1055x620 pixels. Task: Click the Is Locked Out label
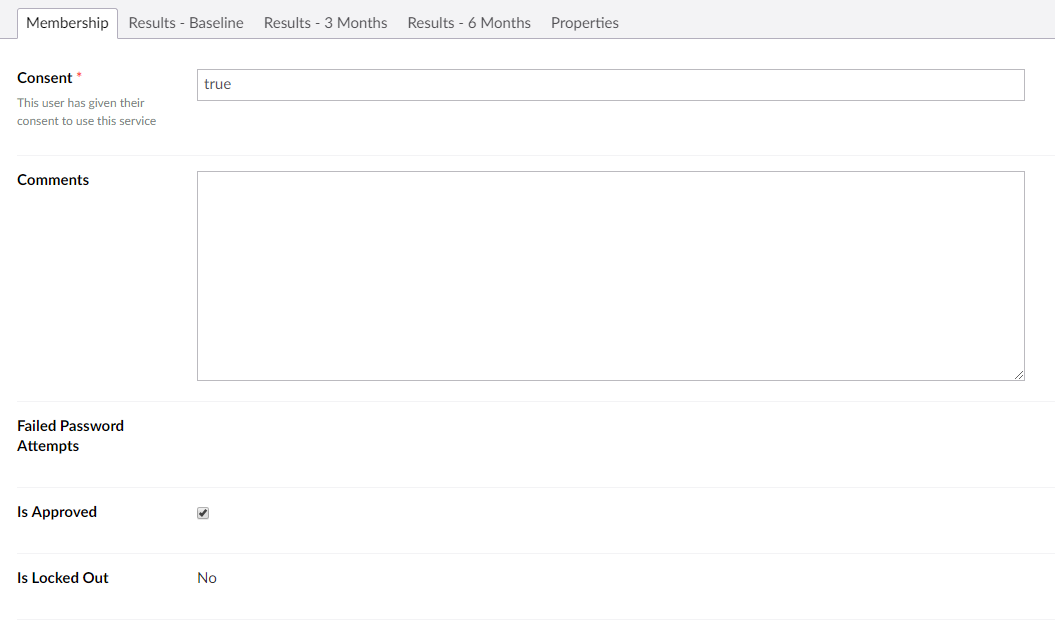tap(63, 578)
